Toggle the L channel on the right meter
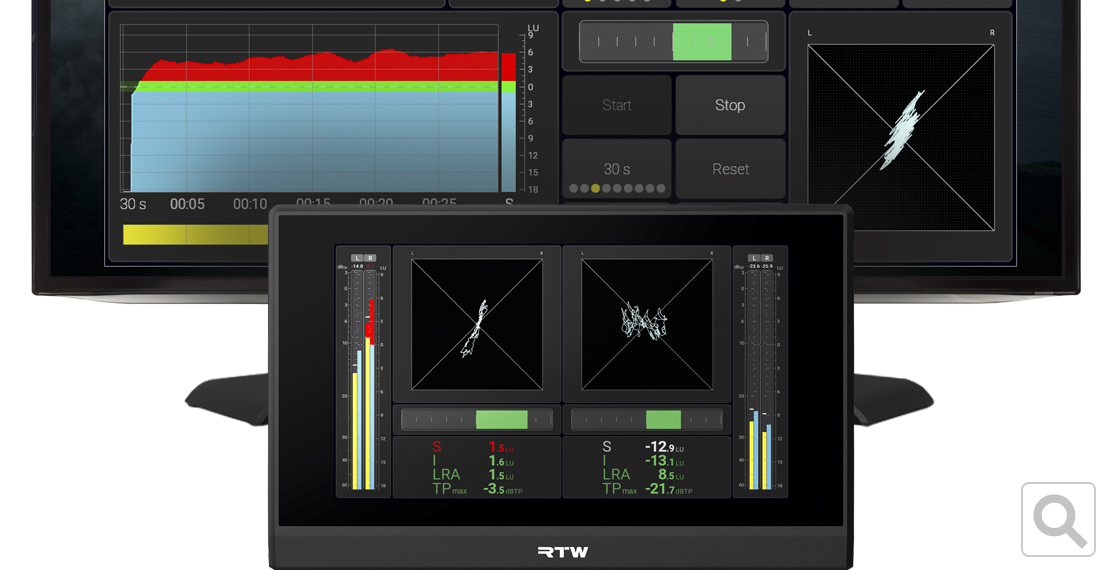The width and height of the screenshot is (1110, 570). (754, 258)
